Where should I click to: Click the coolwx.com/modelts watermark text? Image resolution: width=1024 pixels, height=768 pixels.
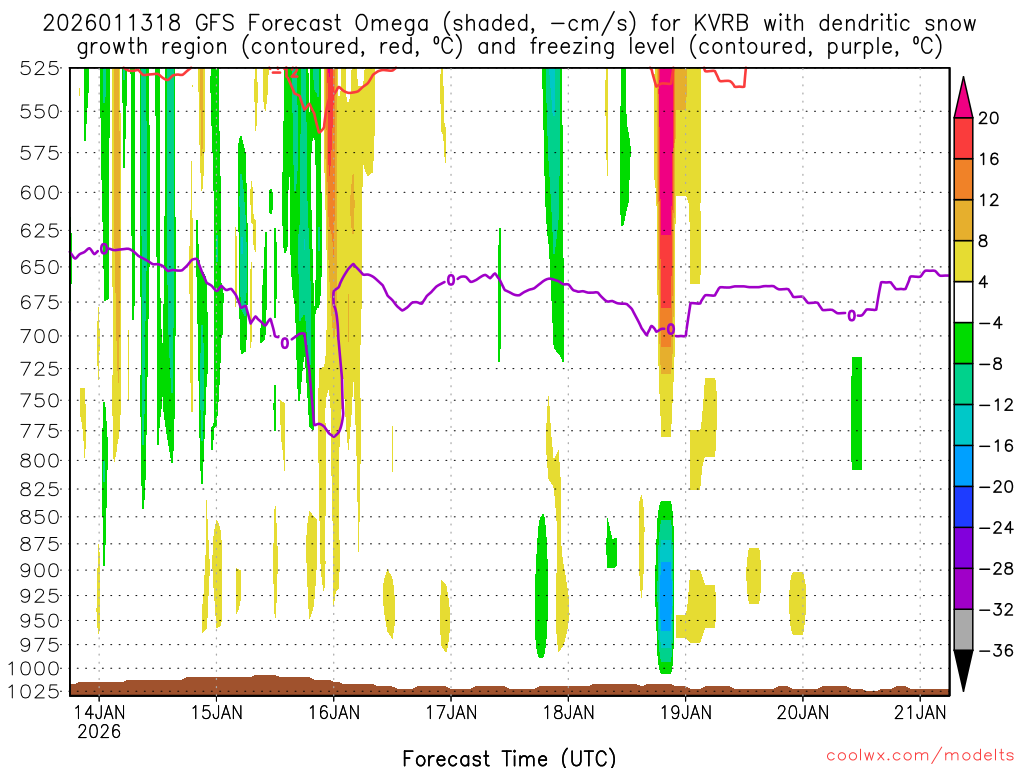[x=920, y=756]
